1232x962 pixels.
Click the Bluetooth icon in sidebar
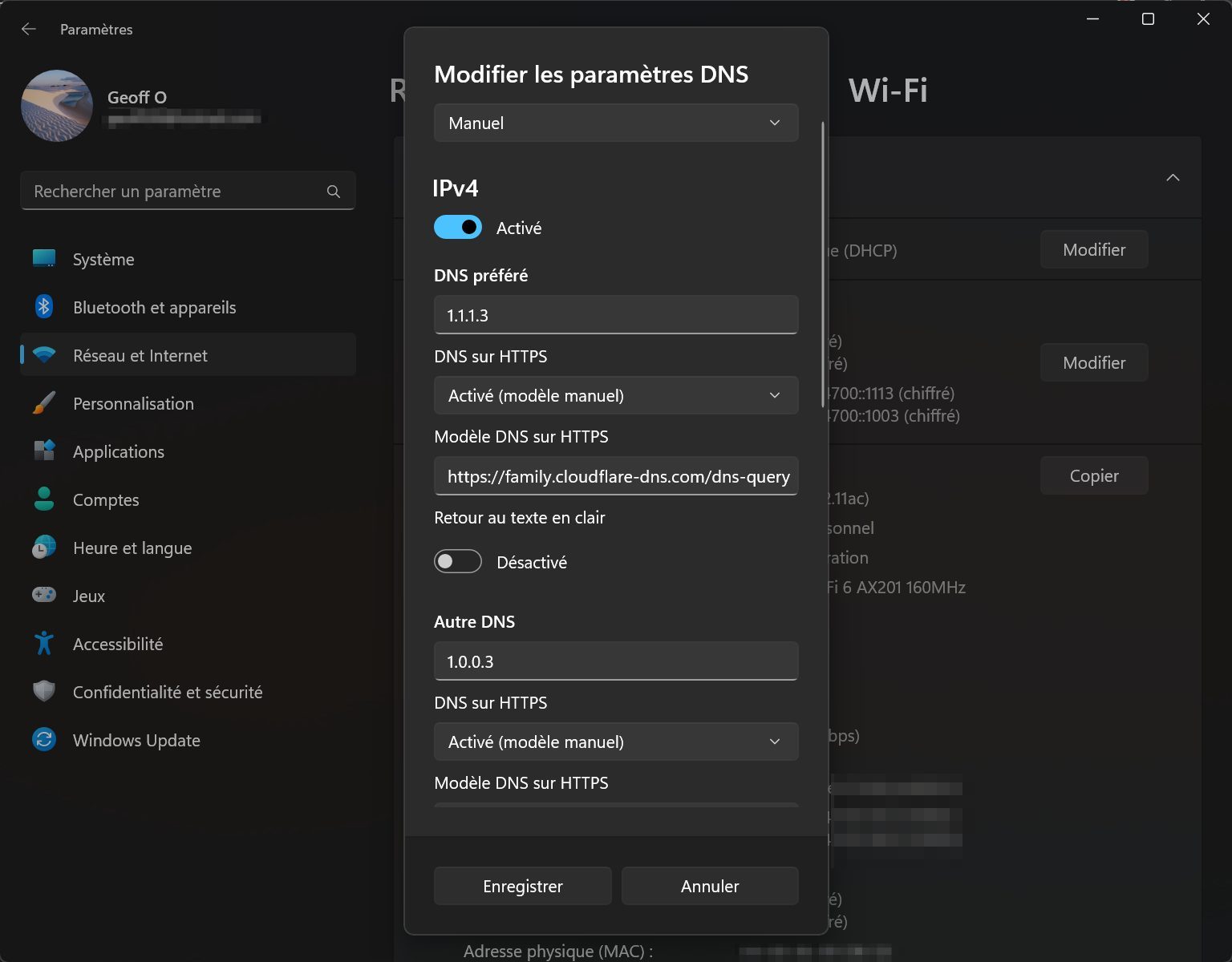point(44,307)
